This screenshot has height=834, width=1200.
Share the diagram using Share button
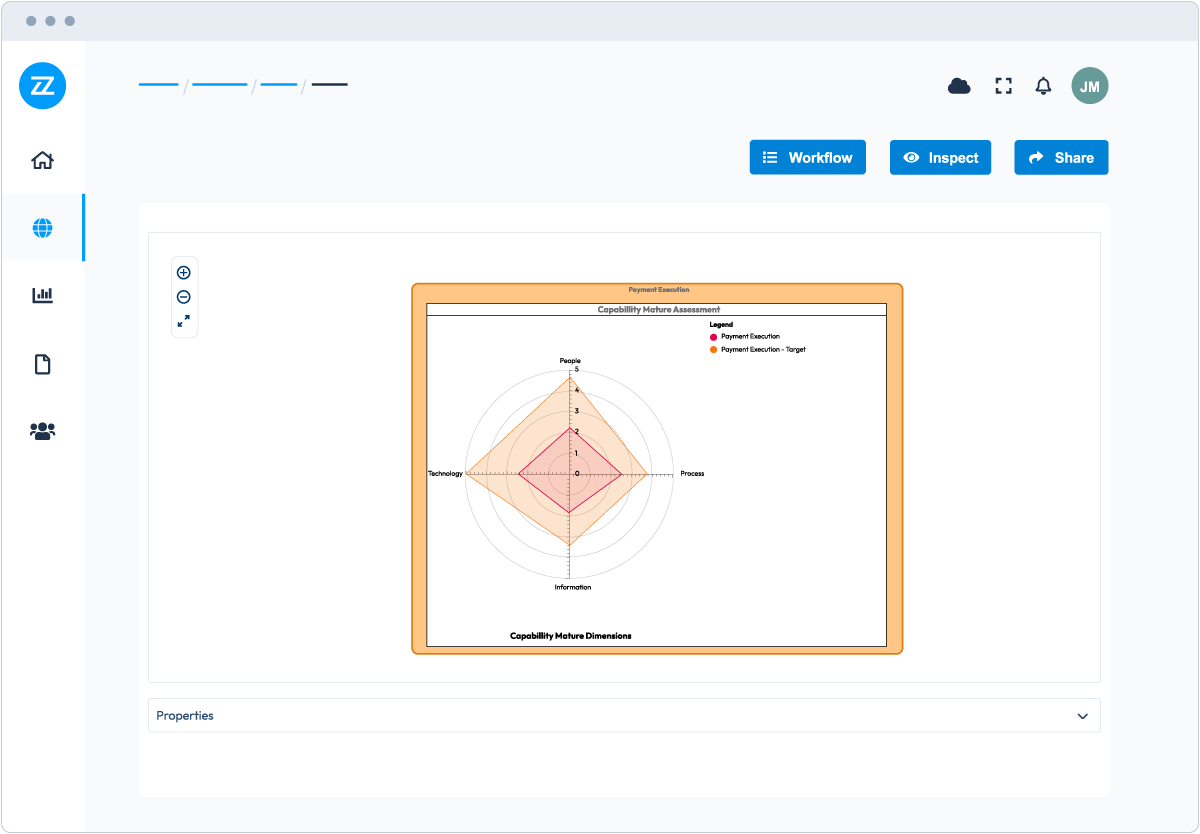pyautogui.click(x=1061, y=158)
